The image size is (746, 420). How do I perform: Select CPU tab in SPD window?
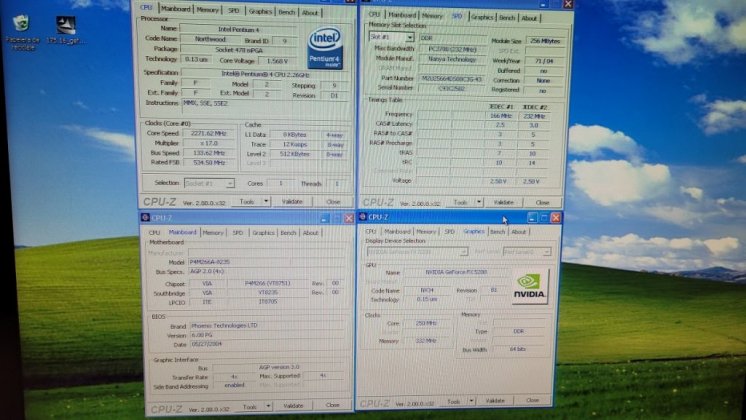(x=374, y=15)
